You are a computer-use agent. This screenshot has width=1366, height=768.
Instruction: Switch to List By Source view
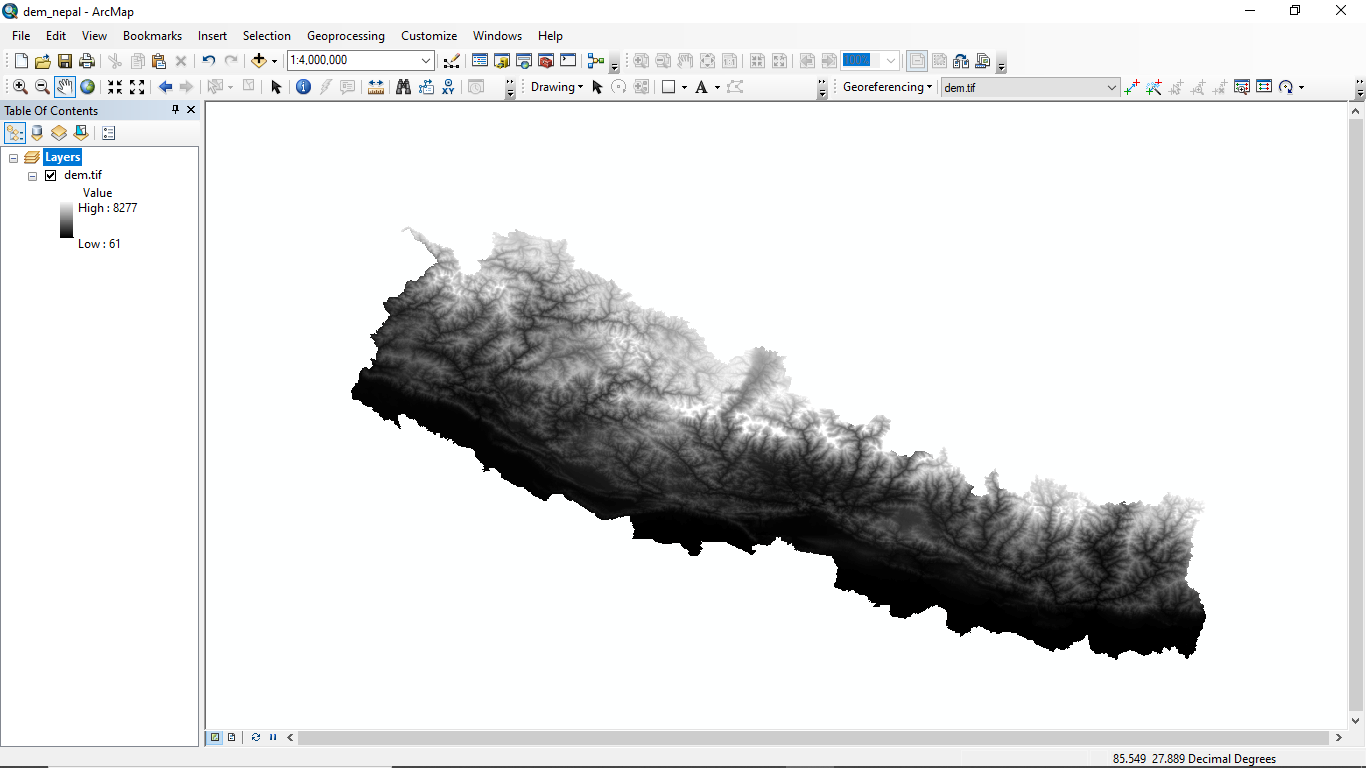(37, 133)
